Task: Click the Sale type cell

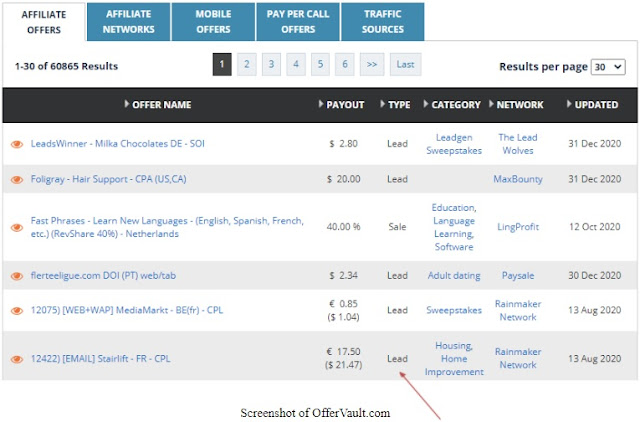Action: click(397, 227)
